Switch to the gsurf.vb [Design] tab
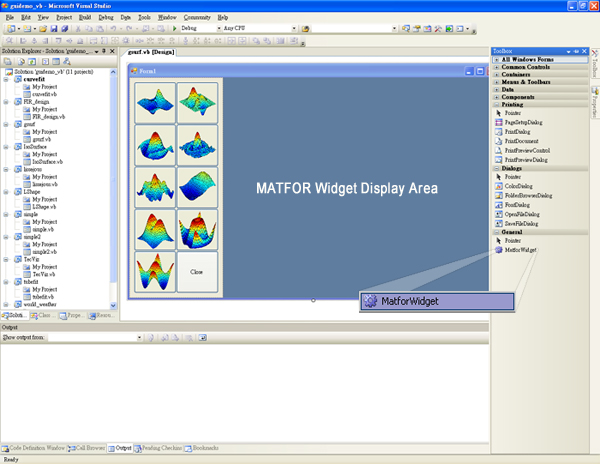 pyautogui.click(x=151, y=52)
